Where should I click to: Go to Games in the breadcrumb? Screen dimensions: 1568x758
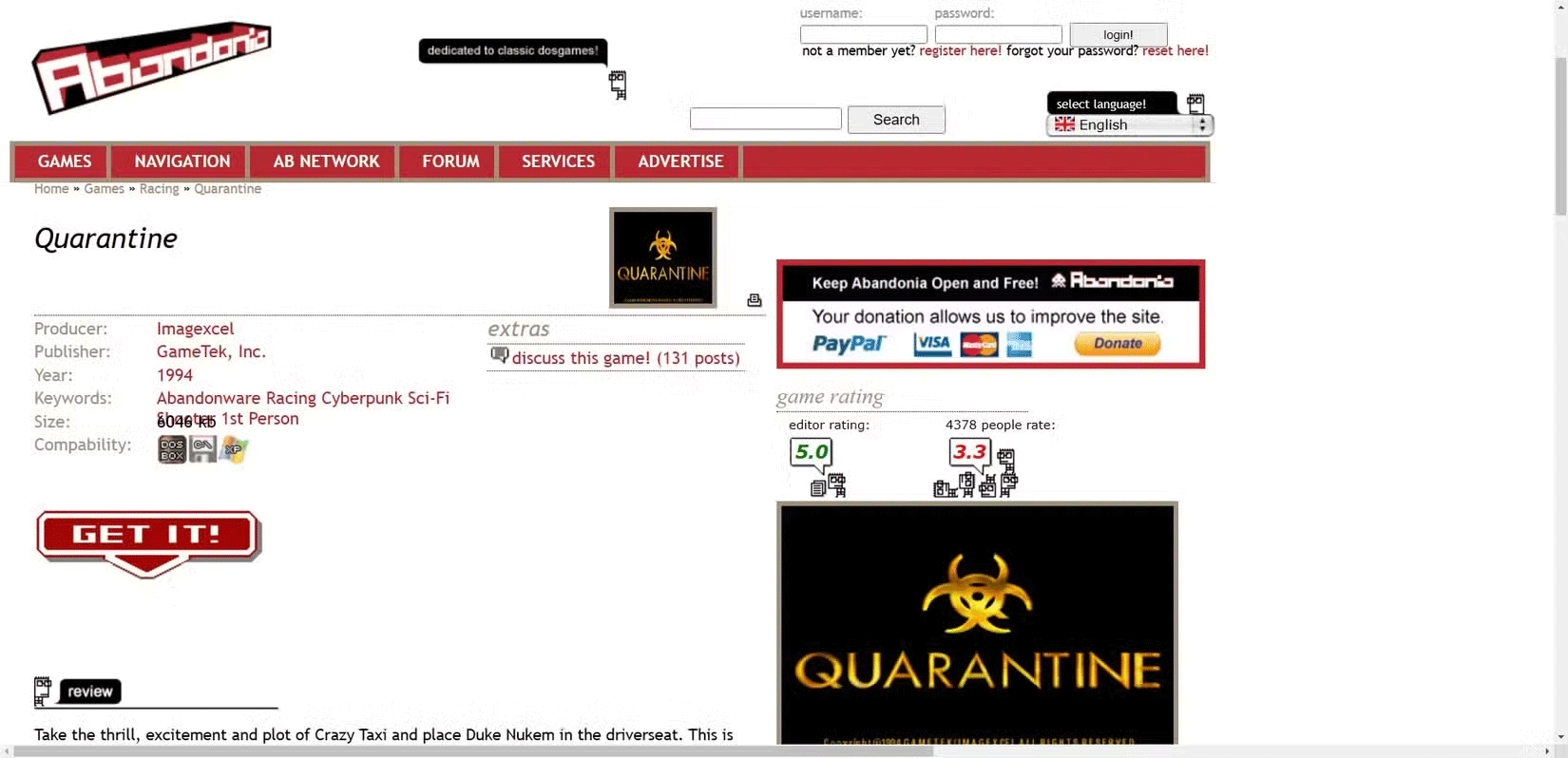pyautogui.click(x=104, y=189)
